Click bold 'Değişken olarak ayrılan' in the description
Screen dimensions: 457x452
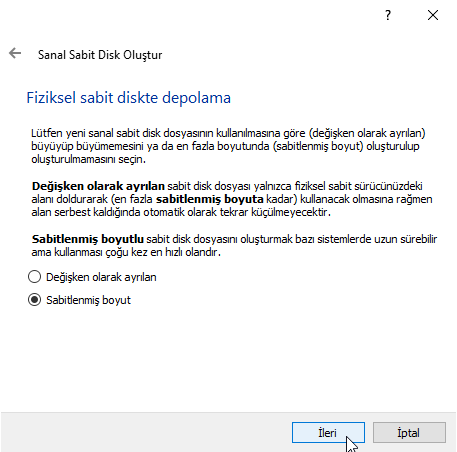[98, 186]
